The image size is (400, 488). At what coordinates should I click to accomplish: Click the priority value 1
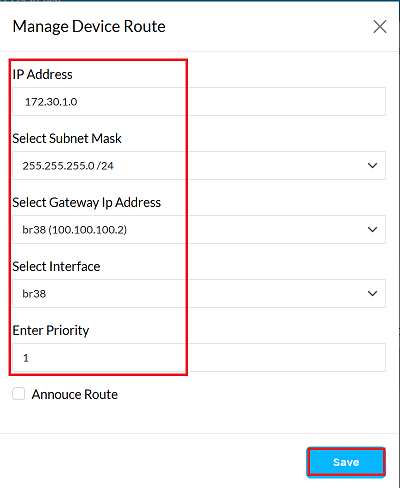coord(26,358)
